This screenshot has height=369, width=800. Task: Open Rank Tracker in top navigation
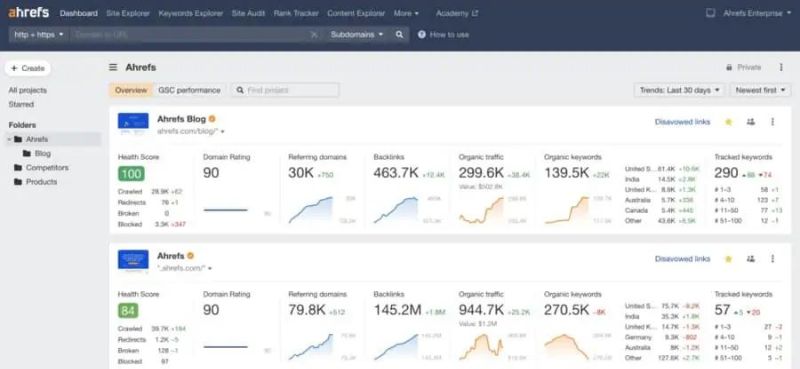(296, 13)
